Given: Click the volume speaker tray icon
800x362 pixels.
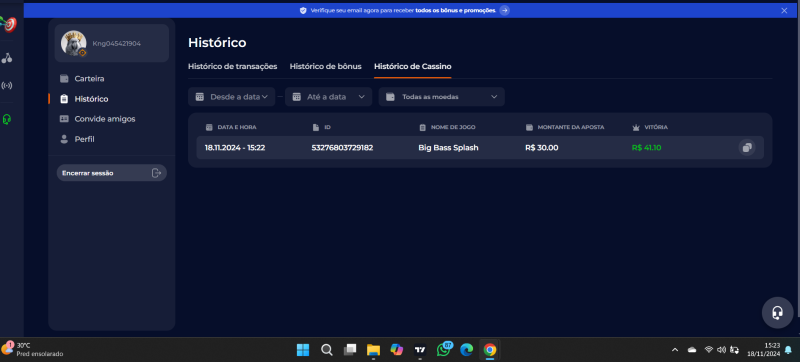Looking at the screenshot, I should [721, 350].
